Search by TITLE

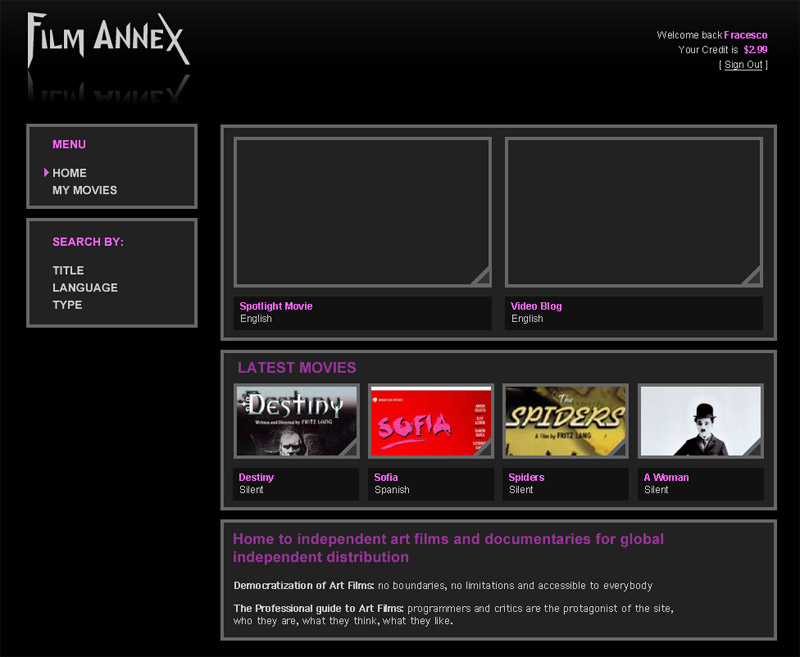(68, 270)
